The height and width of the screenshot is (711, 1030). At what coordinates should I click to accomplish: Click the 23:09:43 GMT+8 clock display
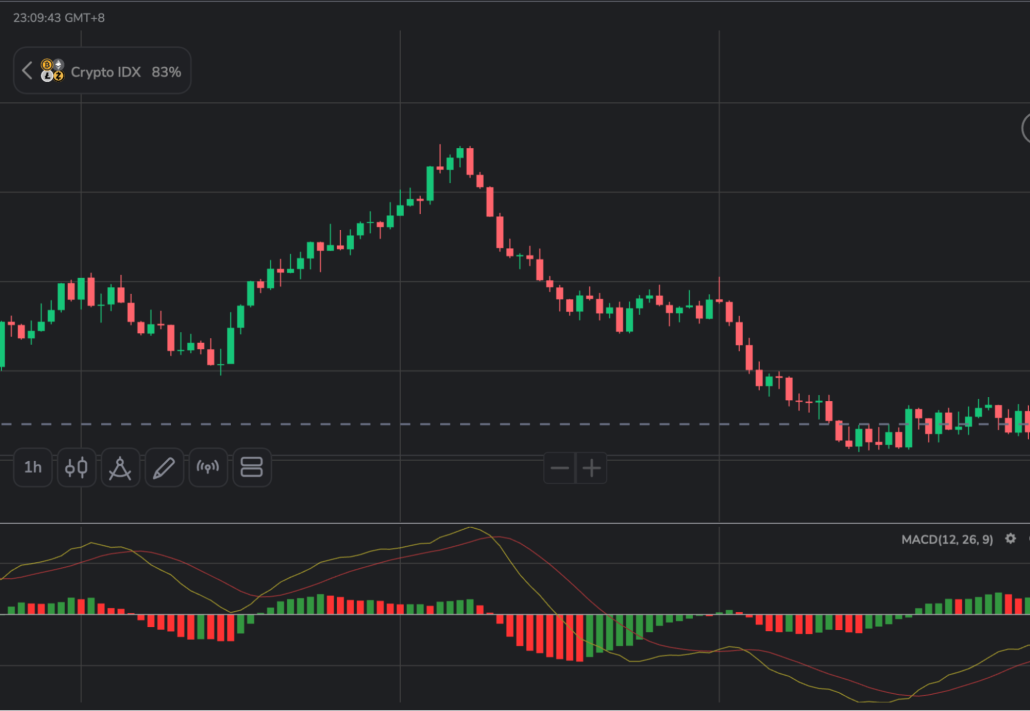(60, 17)
